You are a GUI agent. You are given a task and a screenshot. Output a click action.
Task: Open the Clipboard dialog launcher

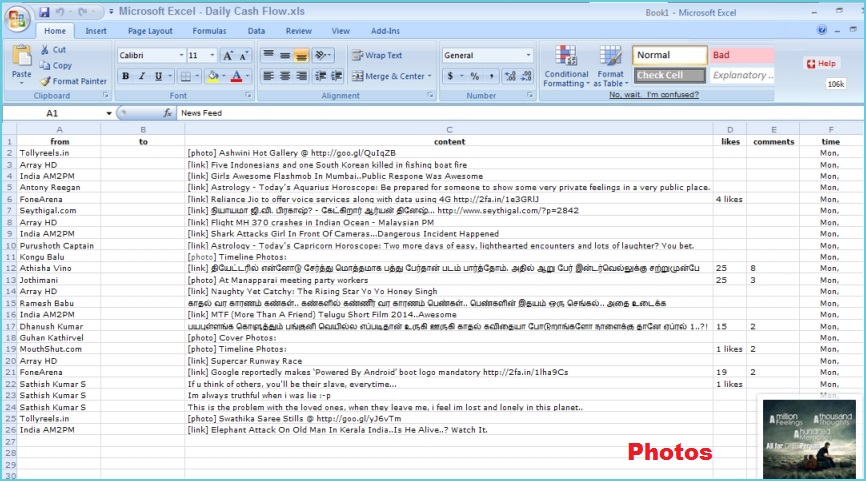pyautogui.click(x=105, y=96)
